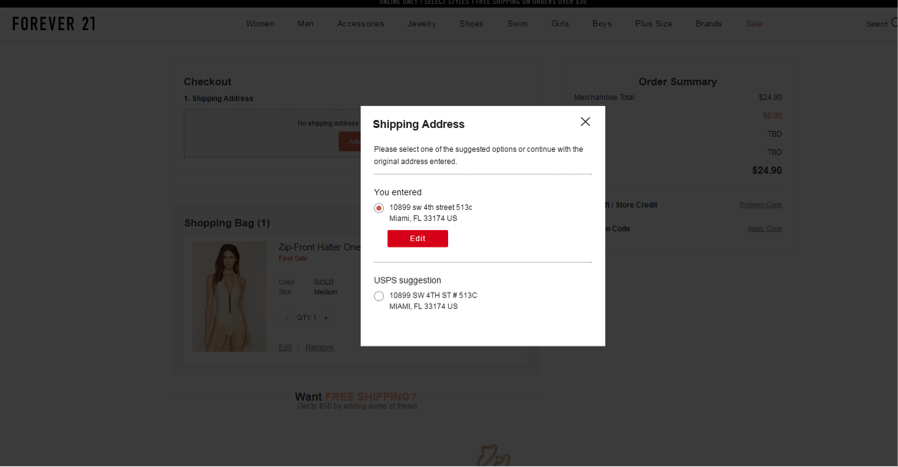
Task: Click the 'MIAMI, FL 33174 US' suggested line
Action: (423, 307)
